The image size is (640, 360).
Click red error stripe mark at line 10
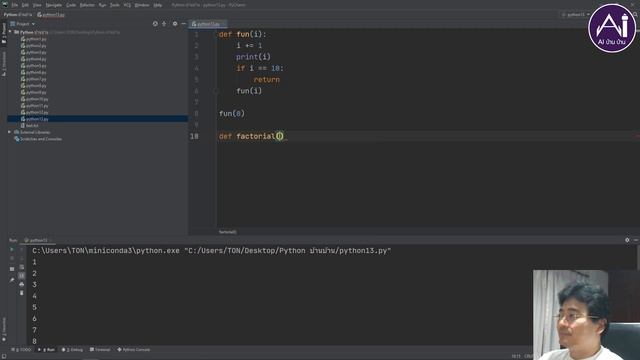click(x=637, y=136)
